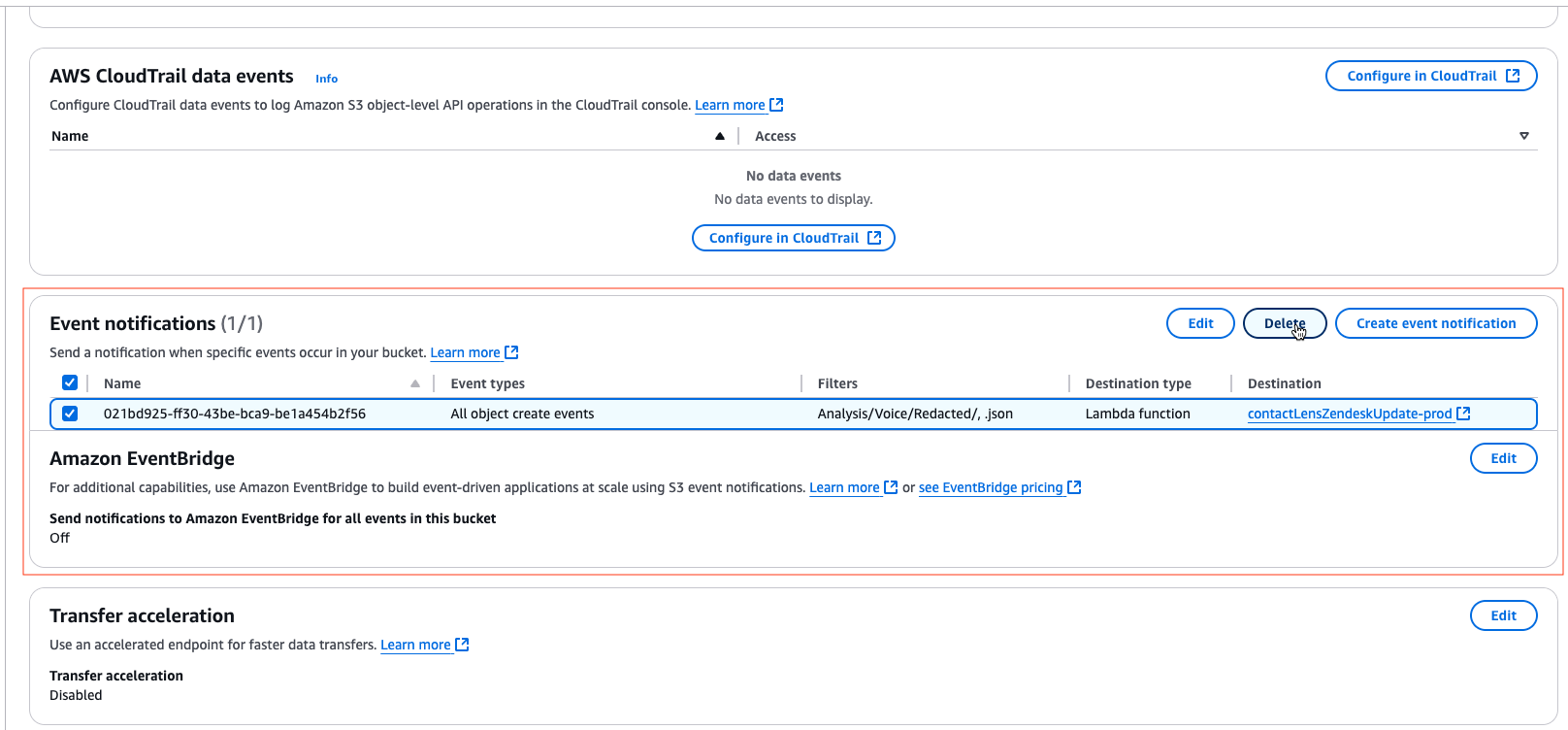Viewport: 1568px width, 730px height.
Task: Click external icon next to contactLensZendeskUpdate-prod
Action: pos(1463,414)
